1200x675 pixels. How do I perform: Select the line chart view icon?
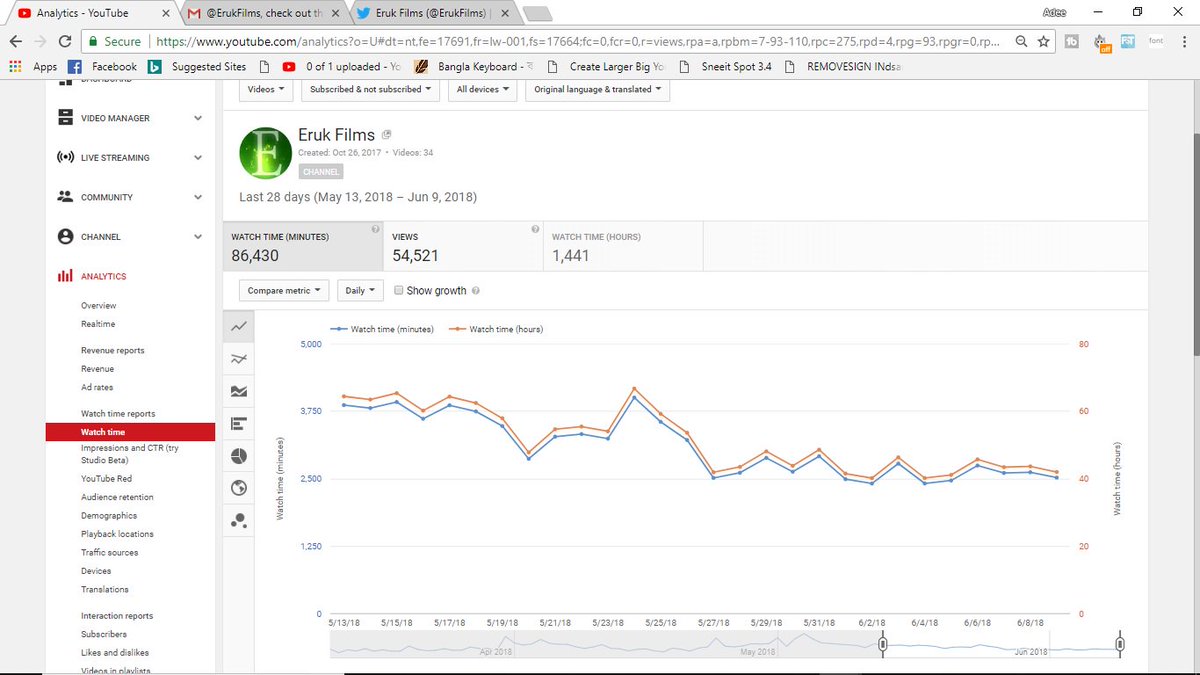238,327
